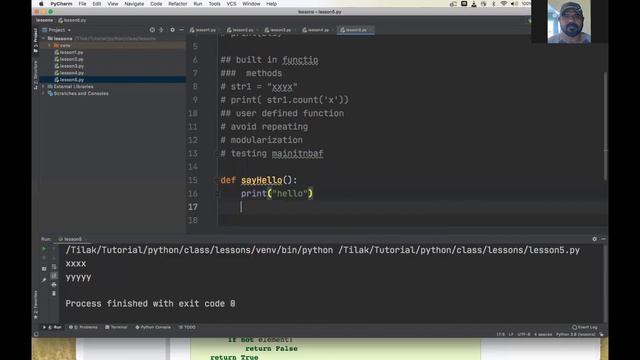Click the LF line separator in status bar

pos(511,334)
